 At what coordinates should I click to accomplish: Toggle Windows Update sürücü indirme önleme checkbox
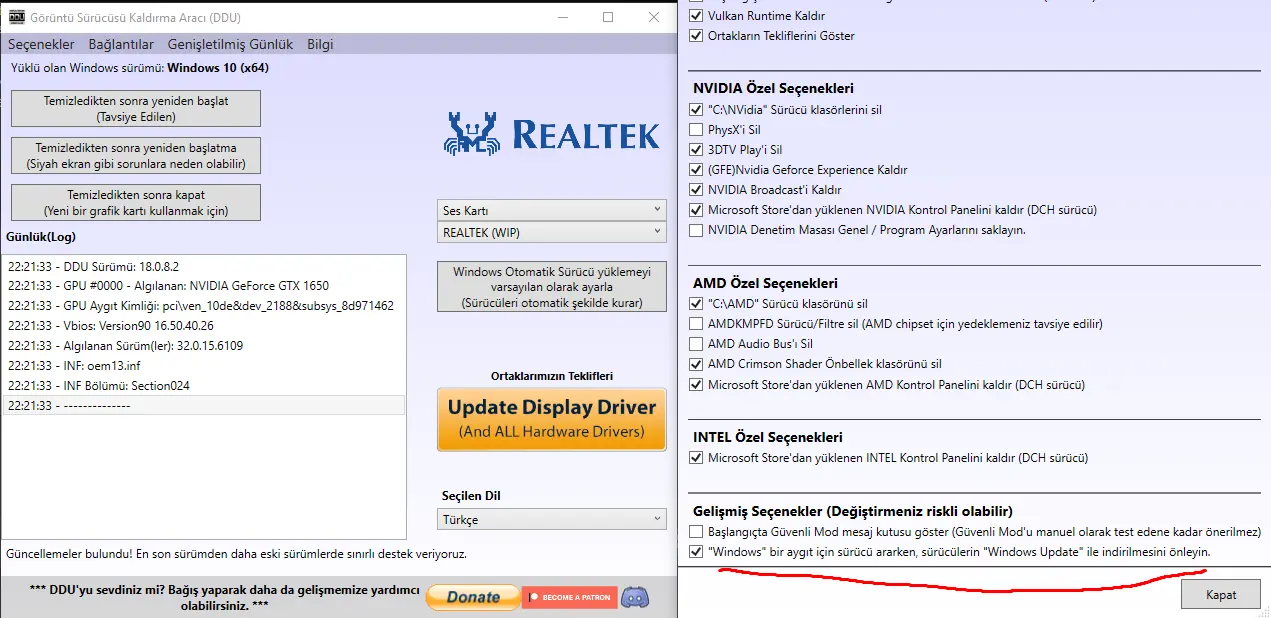click(697, 552)
